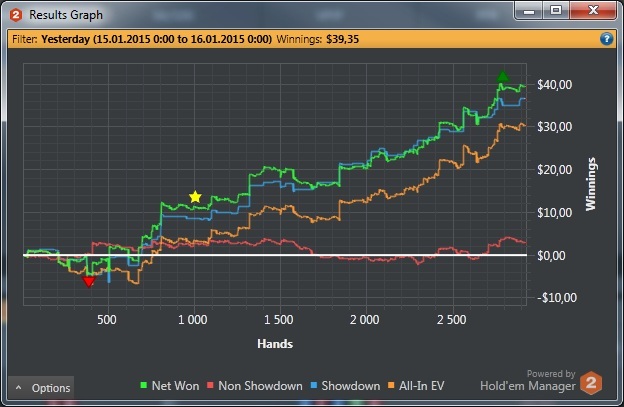
Task: Click the Winnings $39,35 total label
Action: 318,39
